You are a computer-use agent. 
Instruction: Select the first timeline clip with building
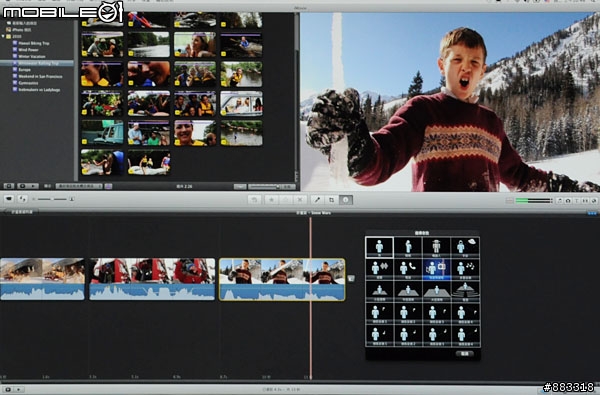(42, 279)
